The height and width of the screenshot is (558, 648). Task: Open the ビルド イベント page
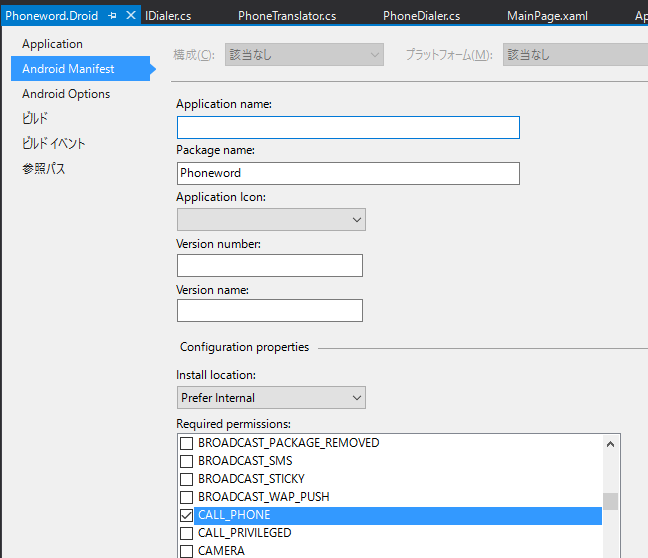[x=54, y=143]
